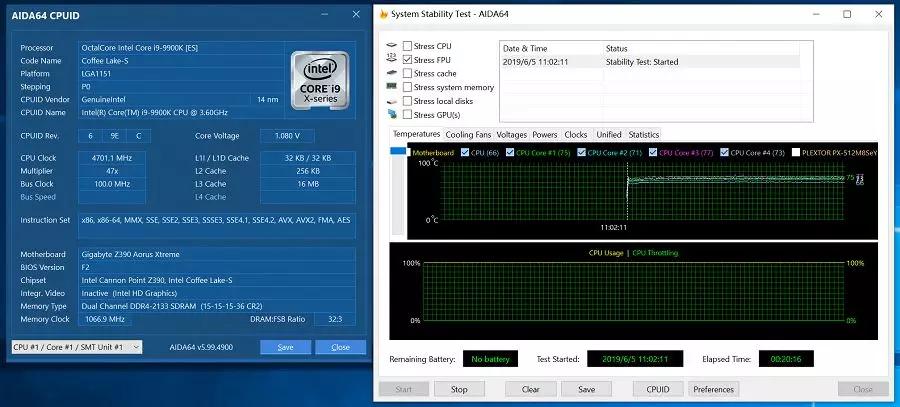Click the '00:20:16' elapsed time field
This screenshot has height=407, width=900.
[x=786, y=359]
